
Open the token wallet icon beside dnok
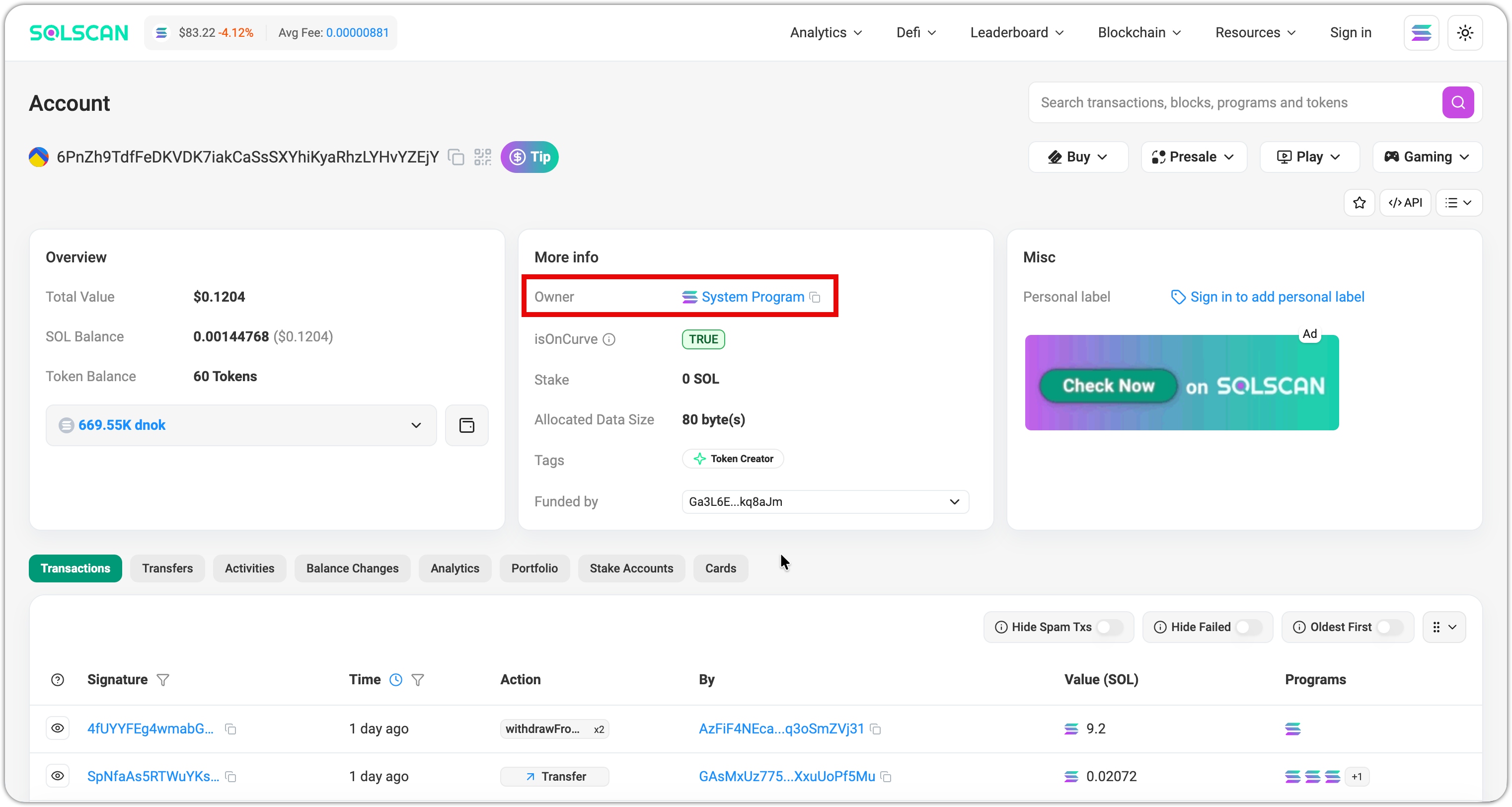point(466,425)
